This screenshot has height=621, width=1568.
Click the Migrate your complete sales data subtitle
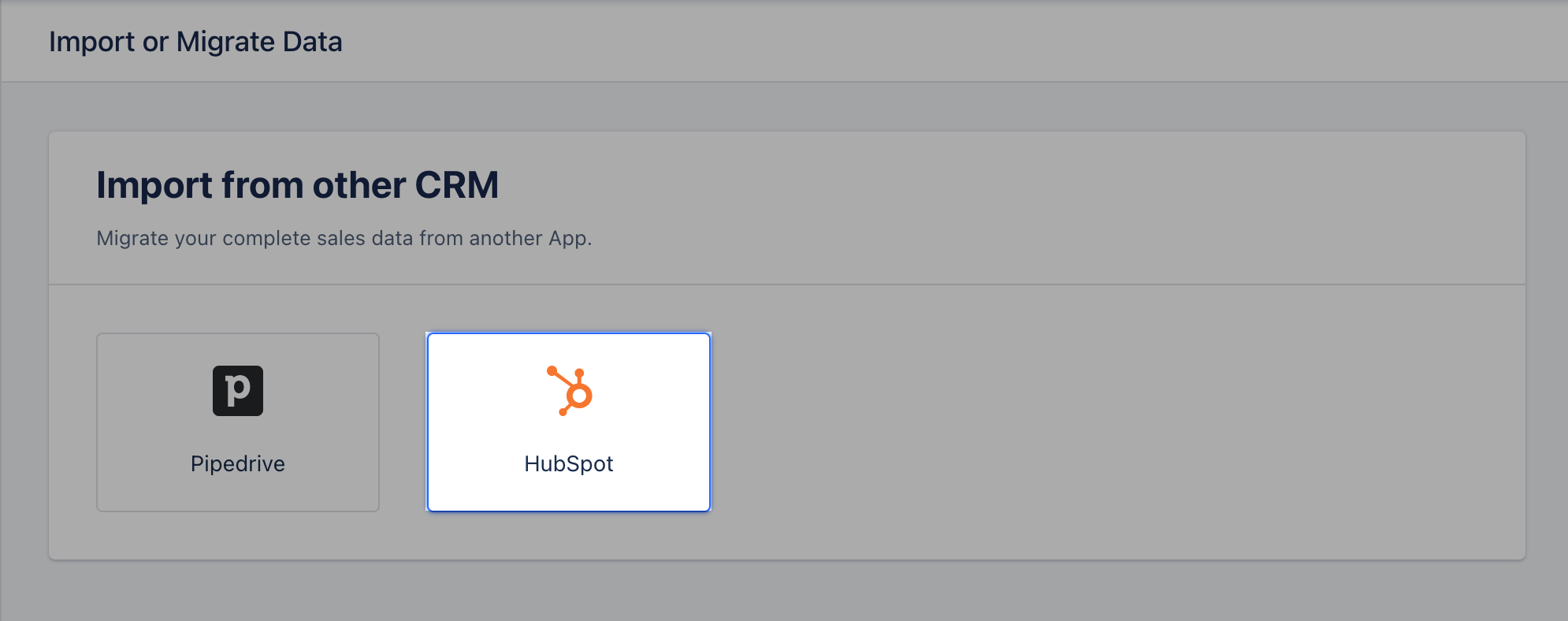(x=344, y=238)
